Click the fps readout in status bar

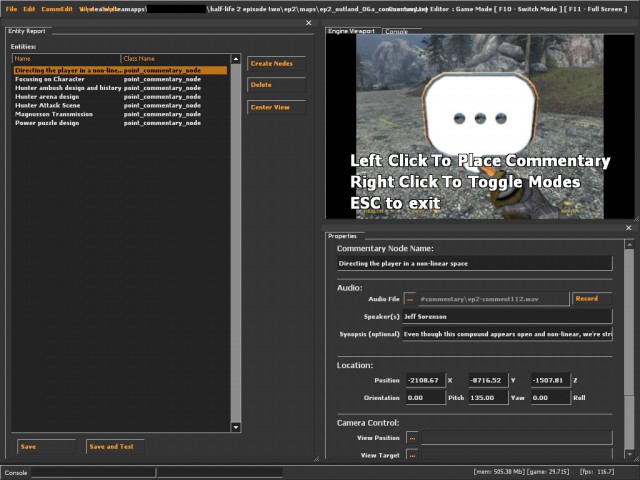point(597,472)
